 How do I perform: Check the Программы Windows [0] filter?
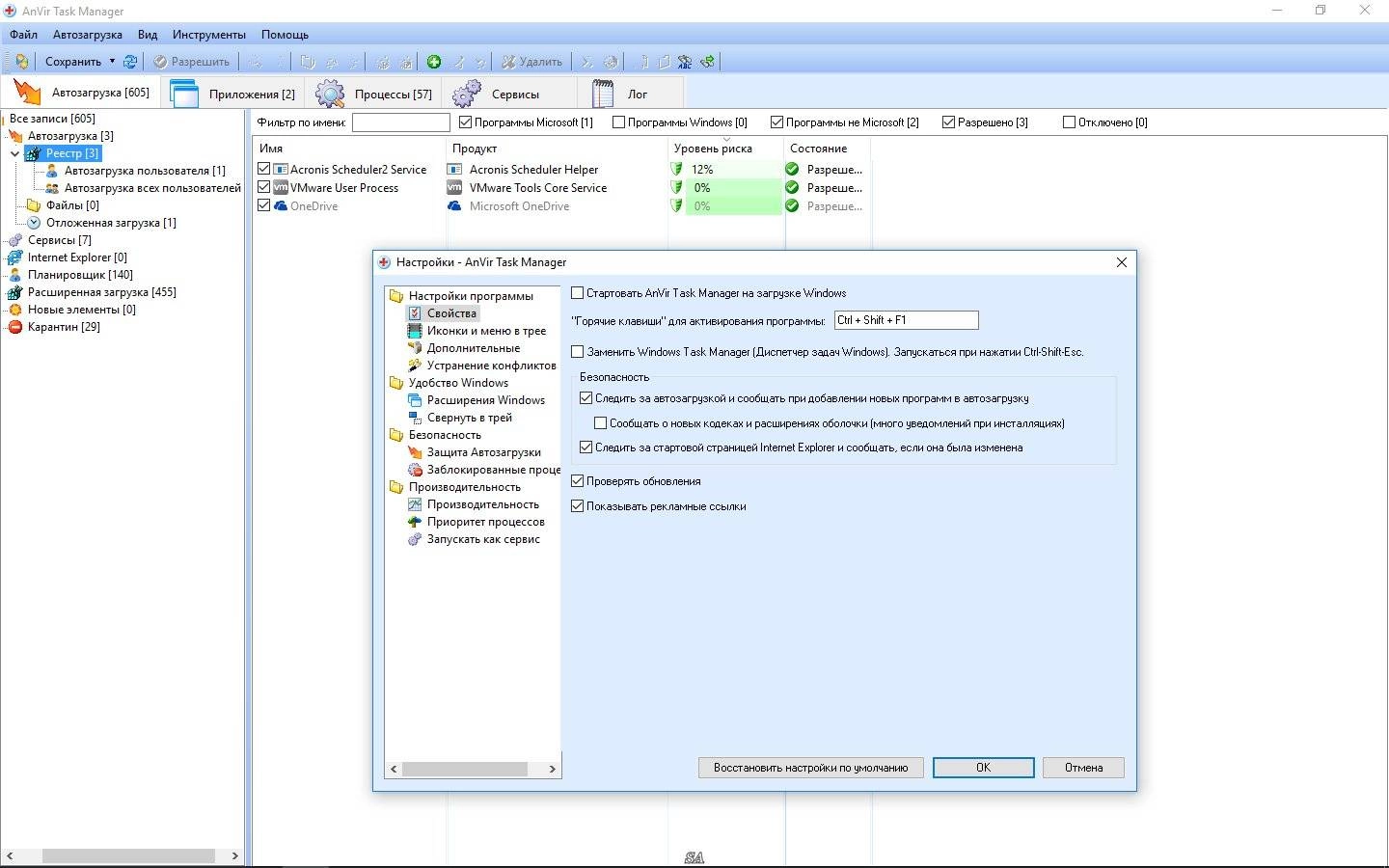click(618, 122)
